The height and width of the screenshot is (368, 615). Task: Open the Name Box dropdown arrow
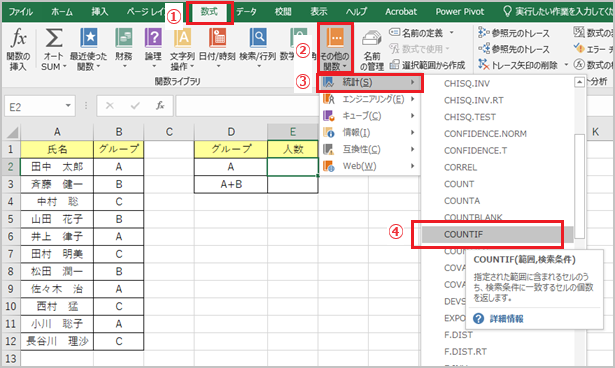coord(68,106)
